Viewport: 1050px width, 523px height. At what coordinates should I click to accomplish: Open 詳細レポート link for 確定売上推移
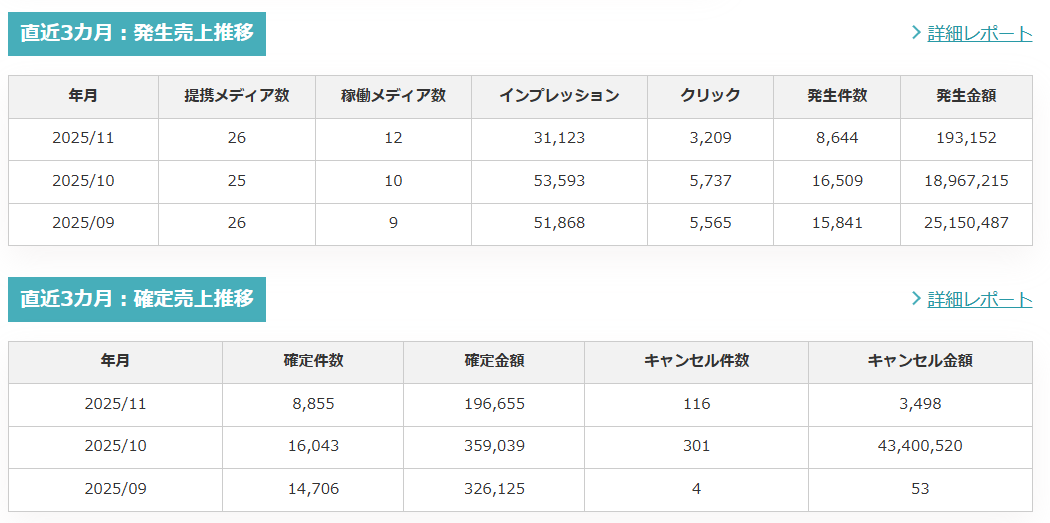point(979,299)
